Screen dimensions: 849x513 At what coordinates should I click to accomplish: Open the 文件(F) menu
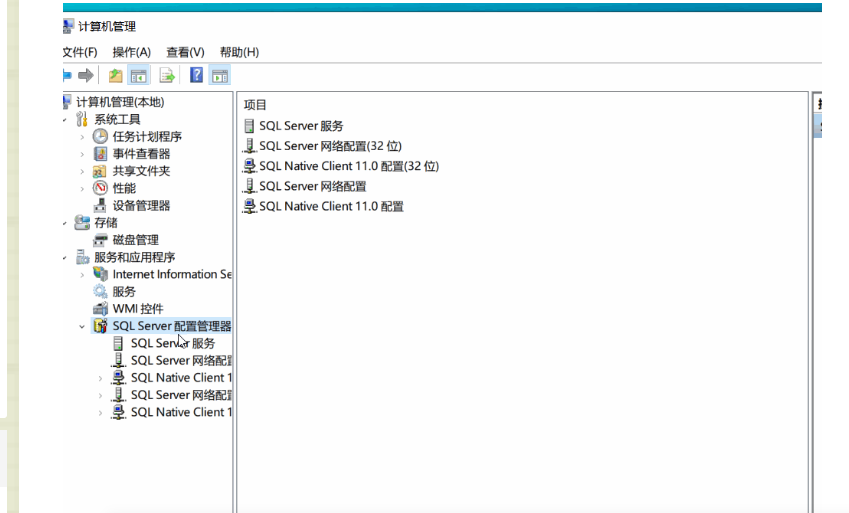pos(80,53)
